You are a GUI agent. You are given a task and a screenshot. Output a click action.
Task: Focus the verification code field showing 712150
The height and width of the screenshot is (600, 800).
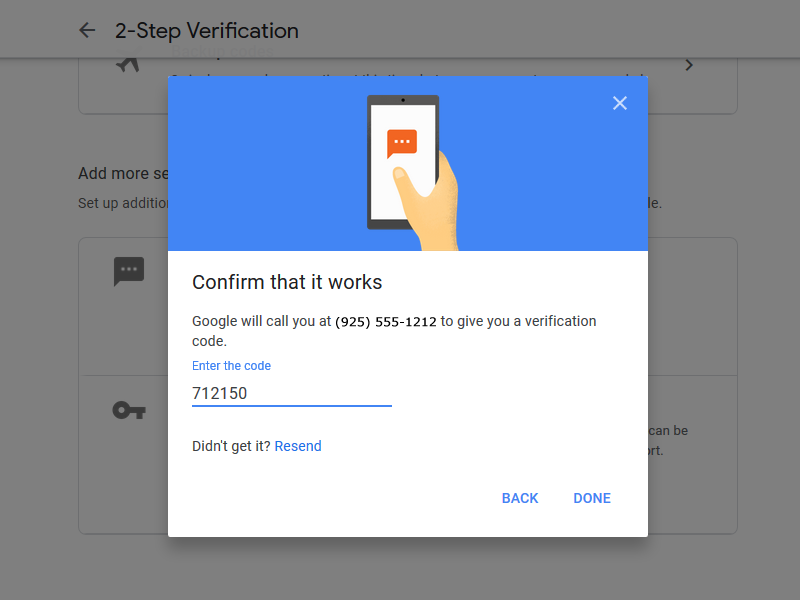click(x=291, y=393)
